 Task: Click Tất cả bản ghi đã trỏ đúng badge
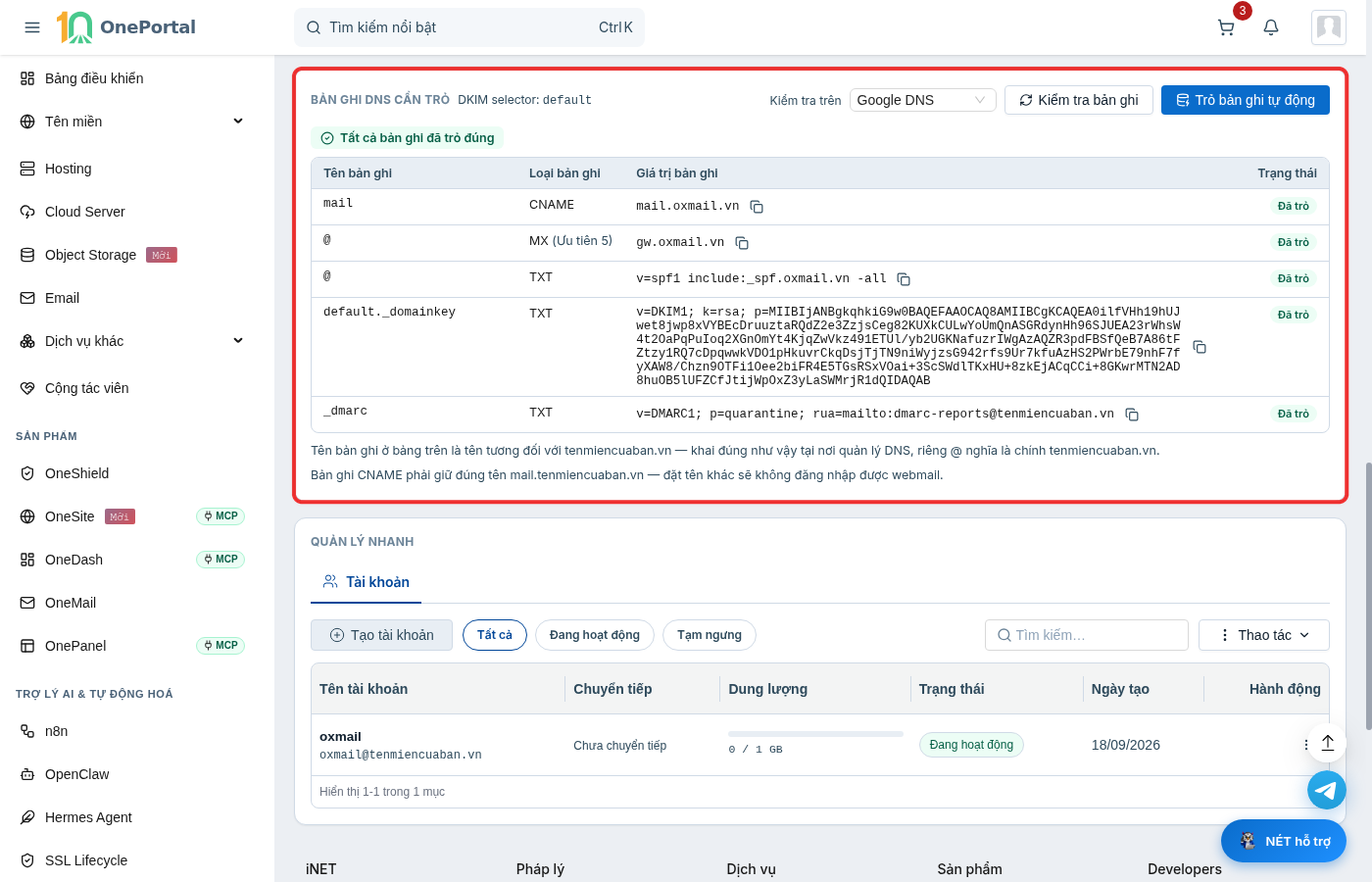(x=407, y=138)
